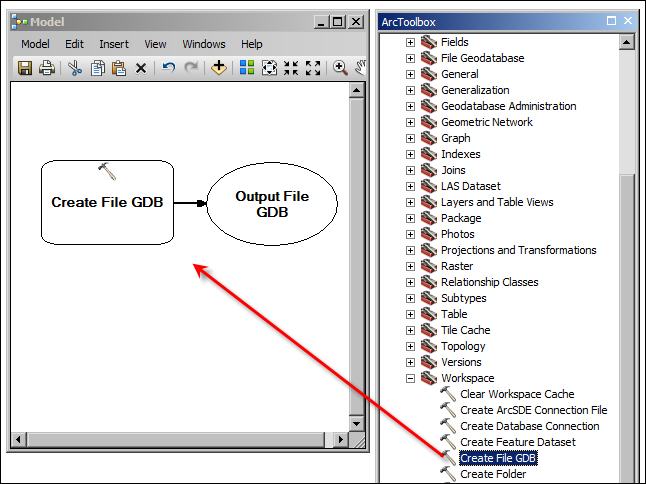The height and width of the screenshot is (484, 646).
Task: Click the Print icon in toolbar
Action: tap(46, 68)
